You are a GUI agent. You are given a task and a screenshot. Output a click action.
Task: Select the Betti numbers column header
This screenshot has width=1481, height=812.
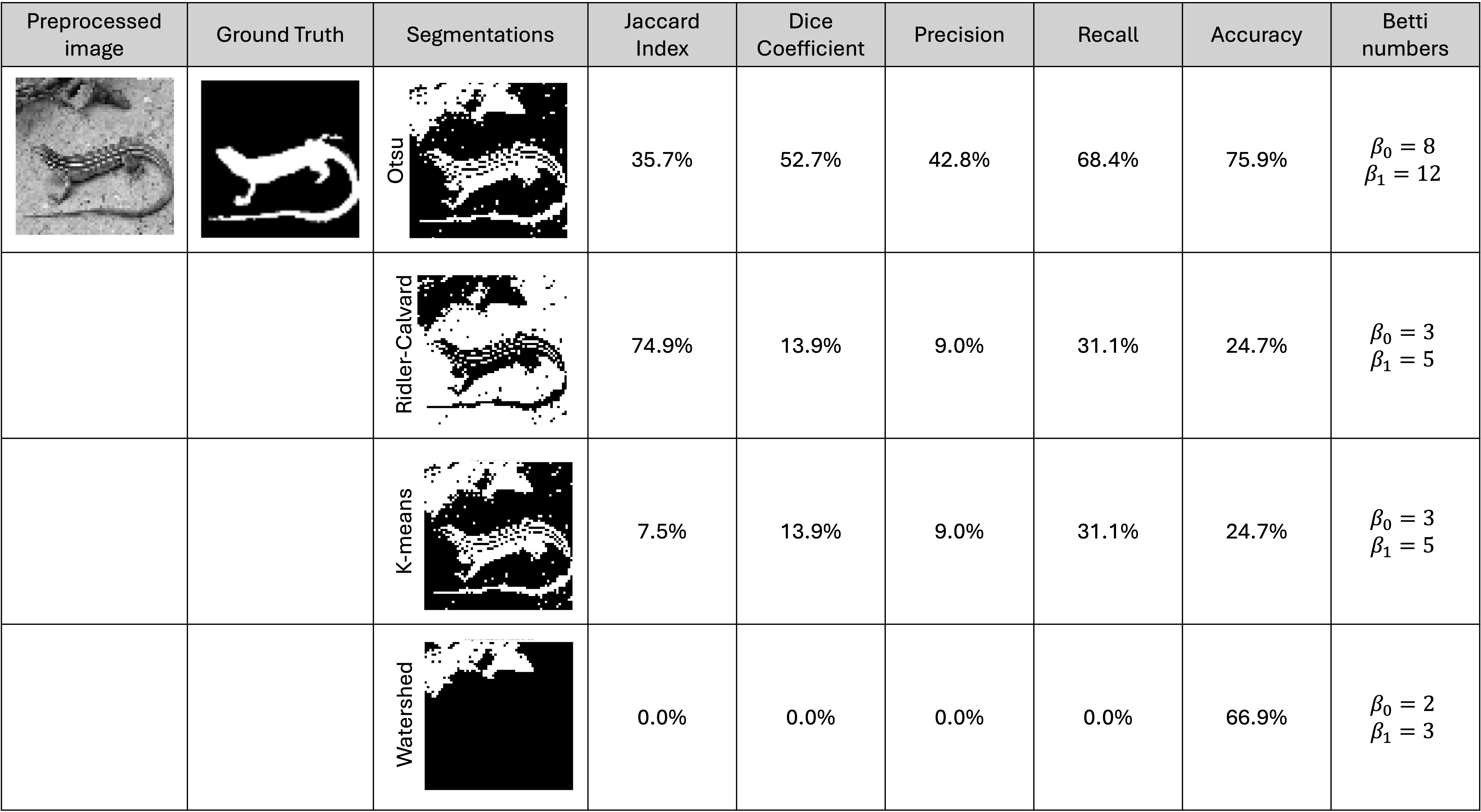click(1404, 34)
